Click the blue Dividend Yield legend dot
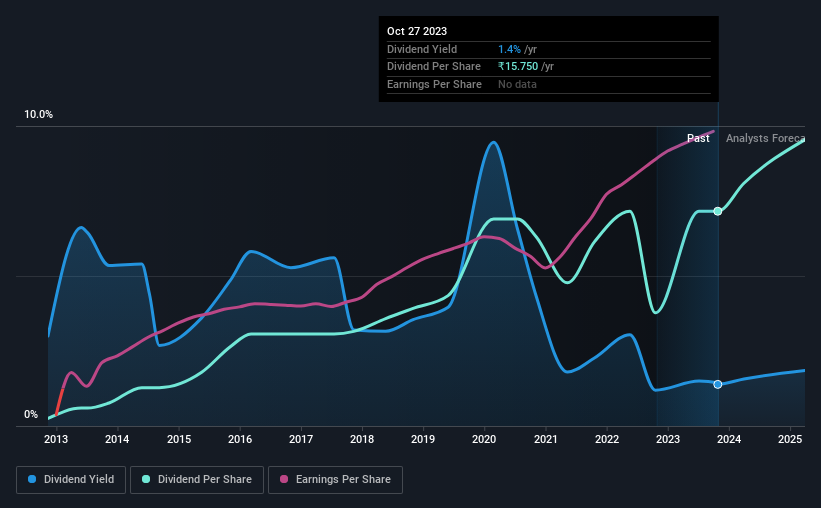This screenshot has width=821, height=508. (32, 479)
